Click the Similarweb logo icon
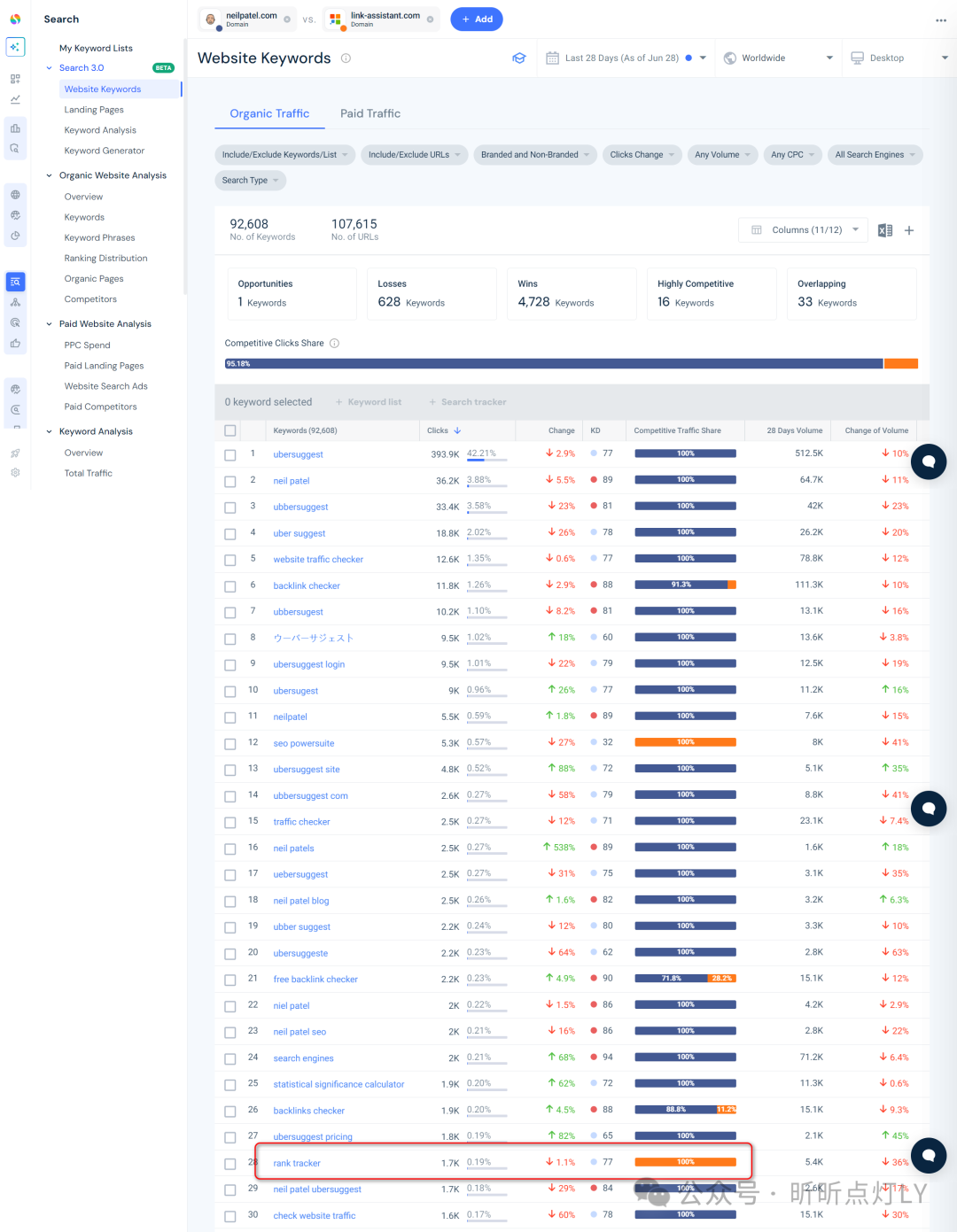The width and height of the screenshot is (957, 1232). click(15, 19)
